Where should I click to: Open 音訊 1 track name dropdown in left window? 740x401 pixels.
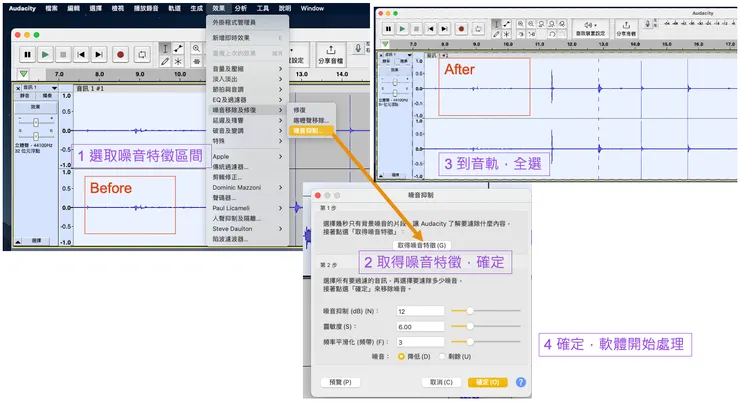[54, 88]
